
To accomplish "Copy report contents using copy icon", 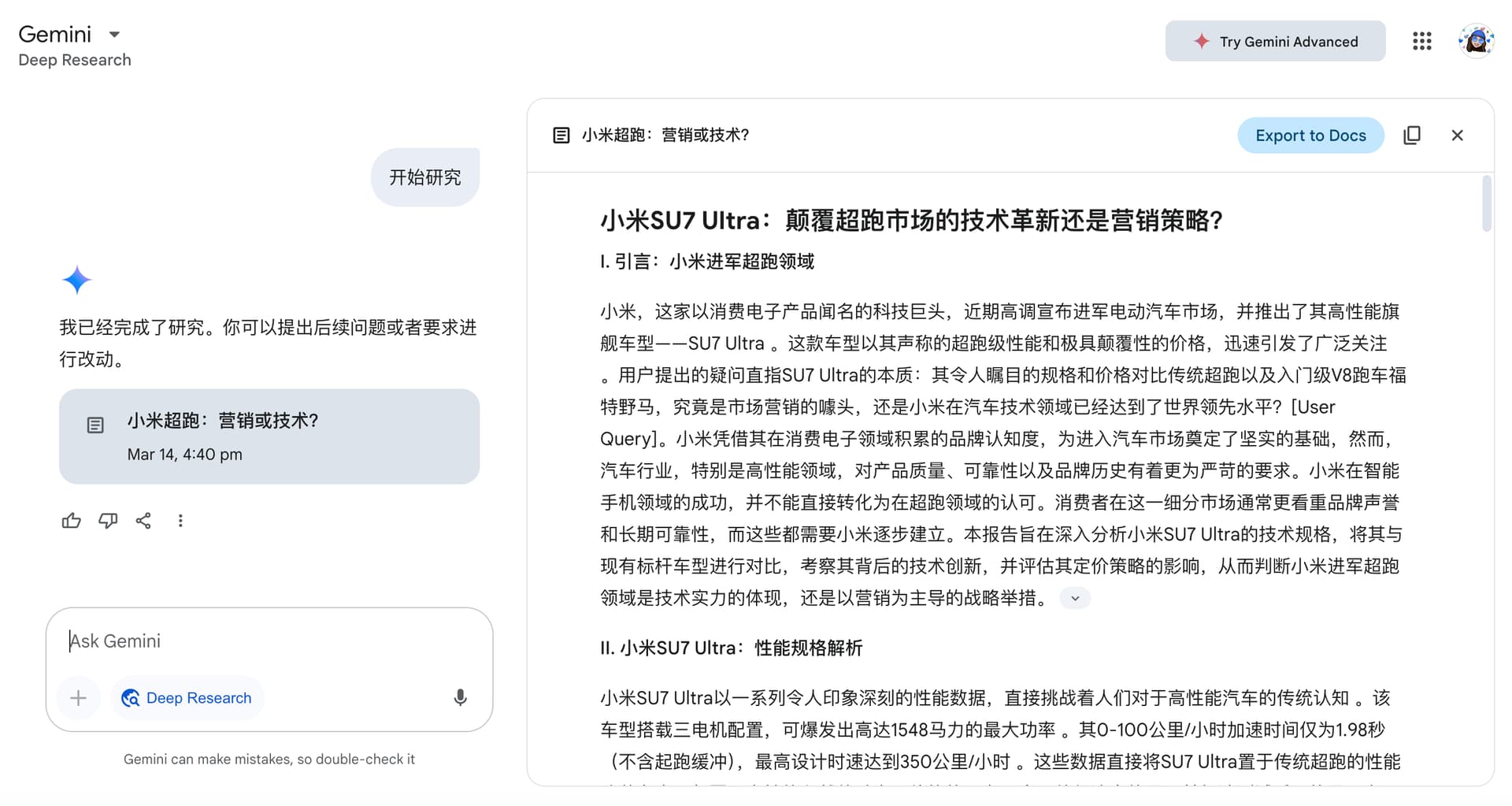I will coord(1412,136).
